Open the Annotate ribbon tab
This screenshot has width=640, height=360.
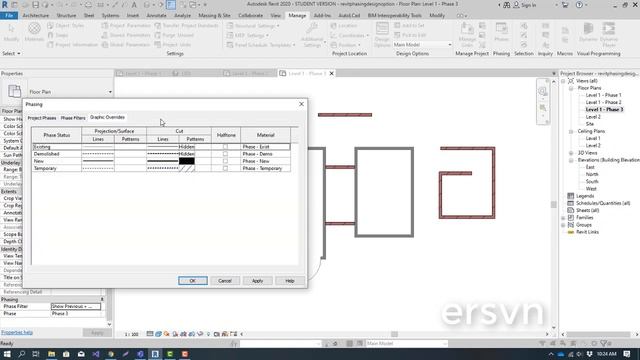156,16
